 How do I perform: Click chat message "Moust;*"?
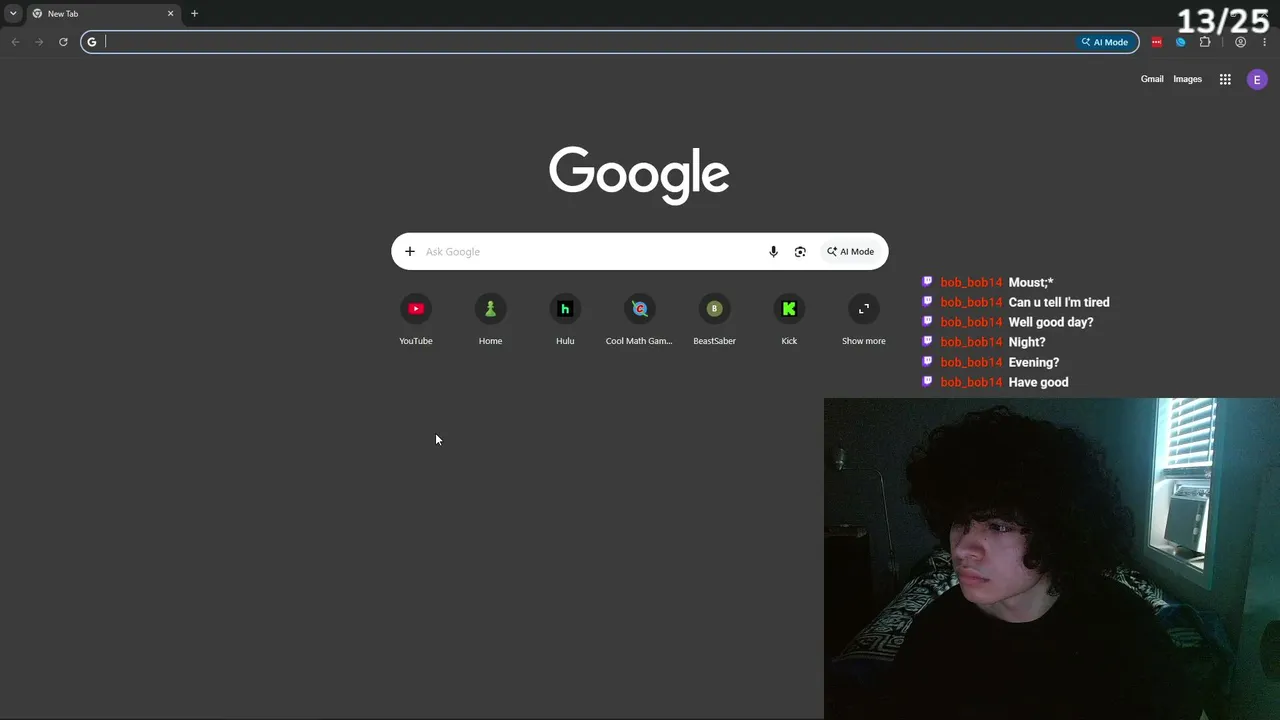1031,282
